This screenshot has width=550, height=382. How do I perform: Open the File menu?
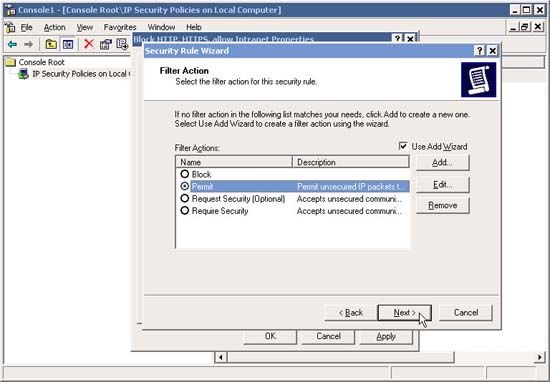tap(26, 27)
